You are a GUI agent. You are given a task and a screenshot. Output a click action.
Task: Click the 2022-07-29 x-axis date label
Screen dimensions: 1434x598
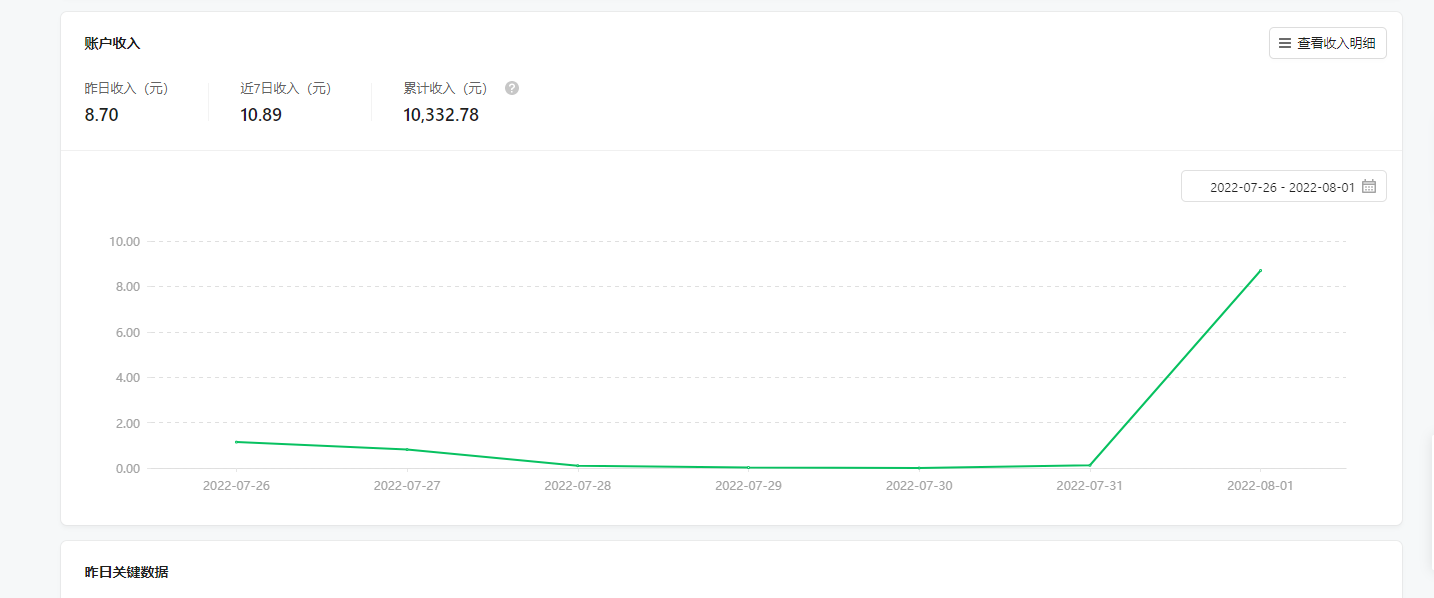pyautogui.click(x=748, y=485)
